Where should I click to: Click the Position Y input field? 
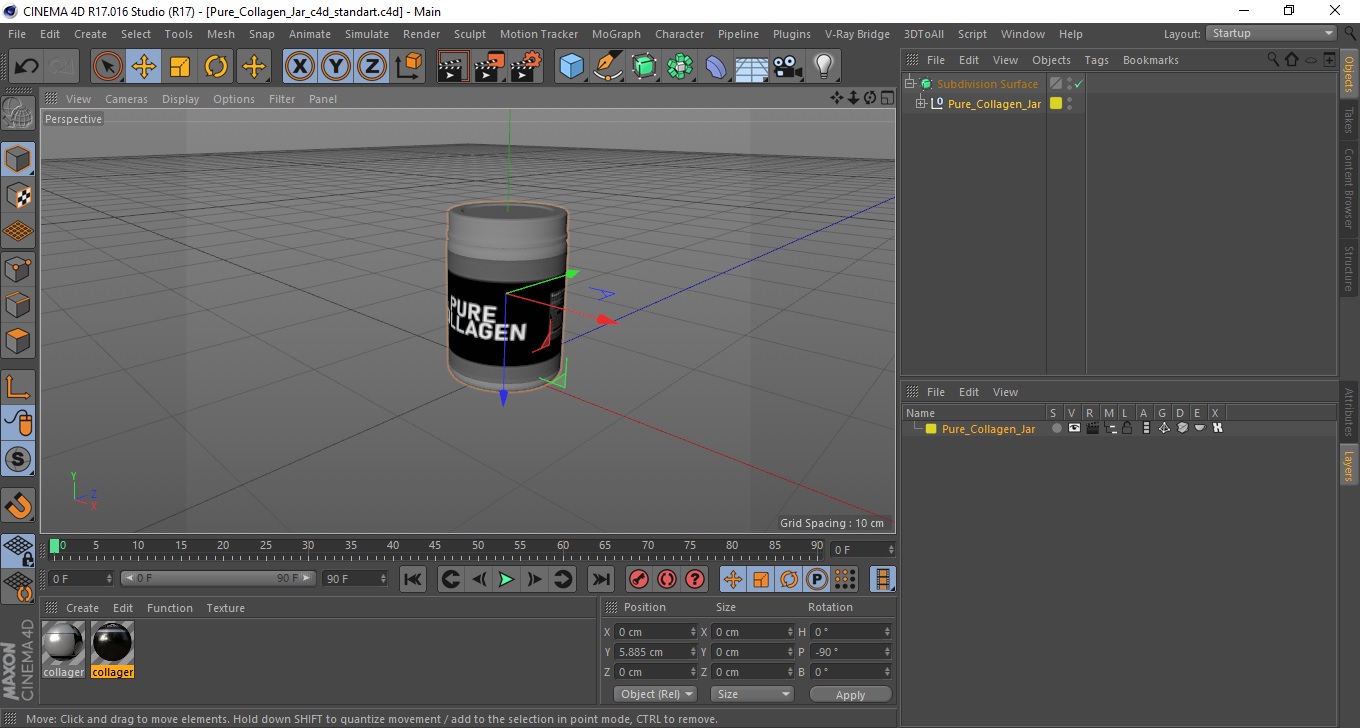[x=656, y=652]
